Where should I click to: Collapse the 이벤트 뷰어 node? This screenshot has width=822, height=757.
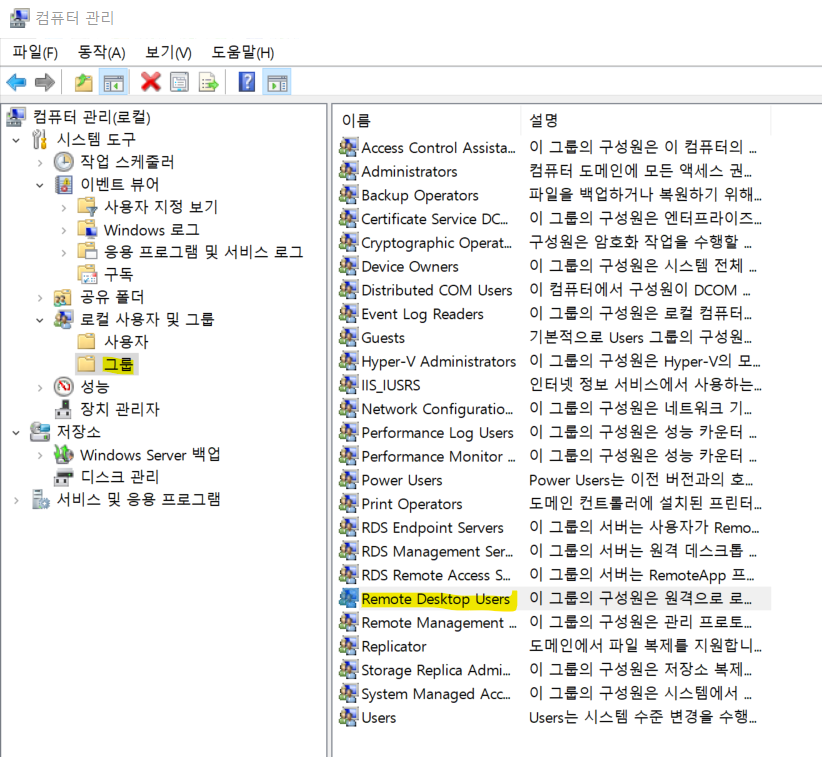pyautogui.click(x=40, y=186)
